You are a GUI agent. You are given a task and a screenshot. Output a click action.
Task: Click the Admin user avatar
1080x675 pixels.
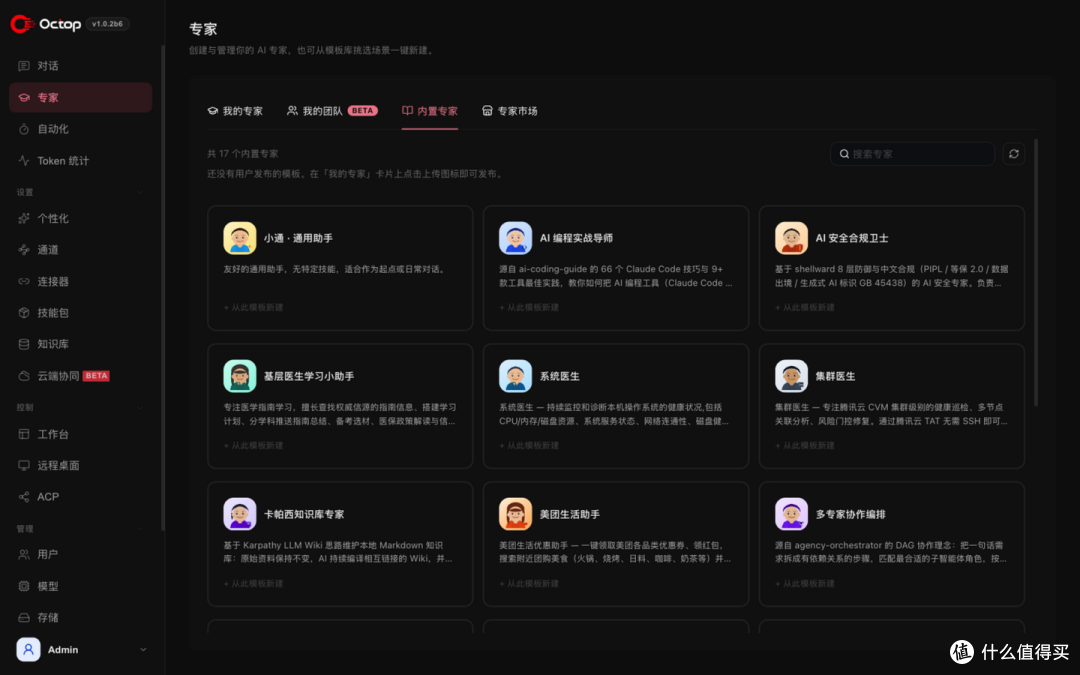coord(28,650)
